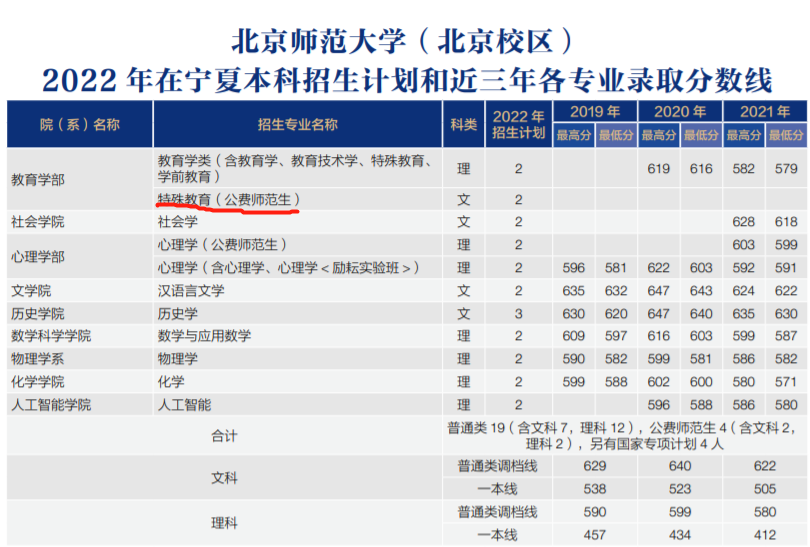Click the 合计 row label
The image size is (810, 547).
click(x=224, y=436)
